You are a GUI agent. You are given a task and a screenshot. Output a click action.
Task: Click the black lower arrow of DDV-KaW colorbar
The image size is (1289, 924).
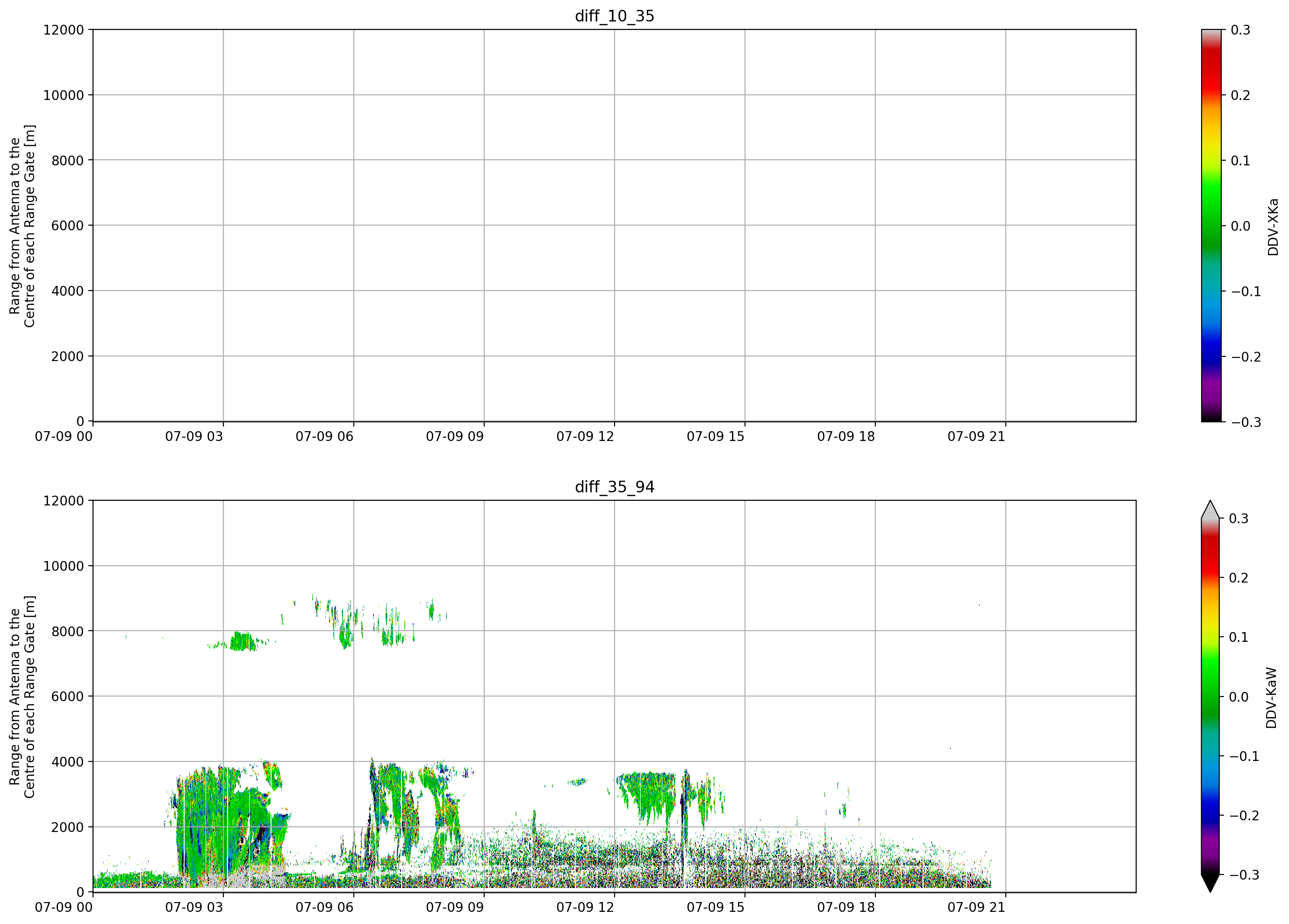click(x=1210, y=883)
